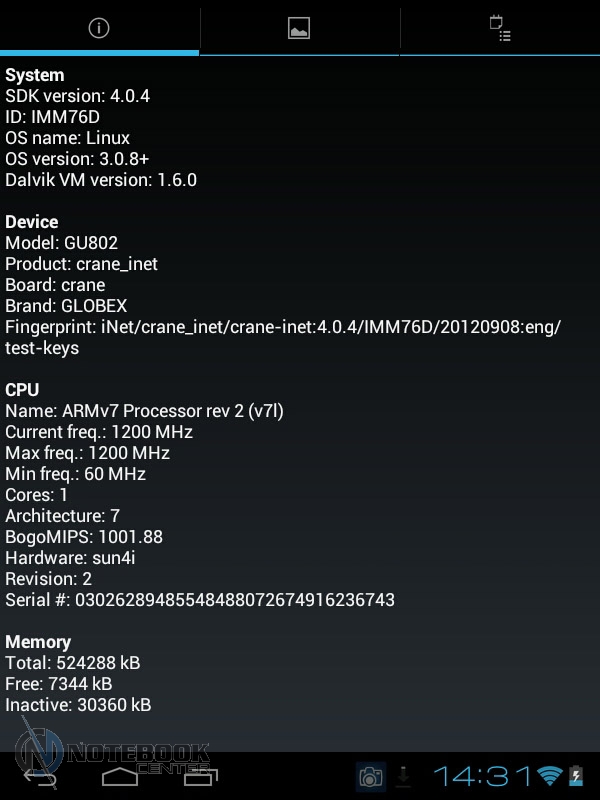Tap the Total: 524288 kB memory line

point(73,663)
